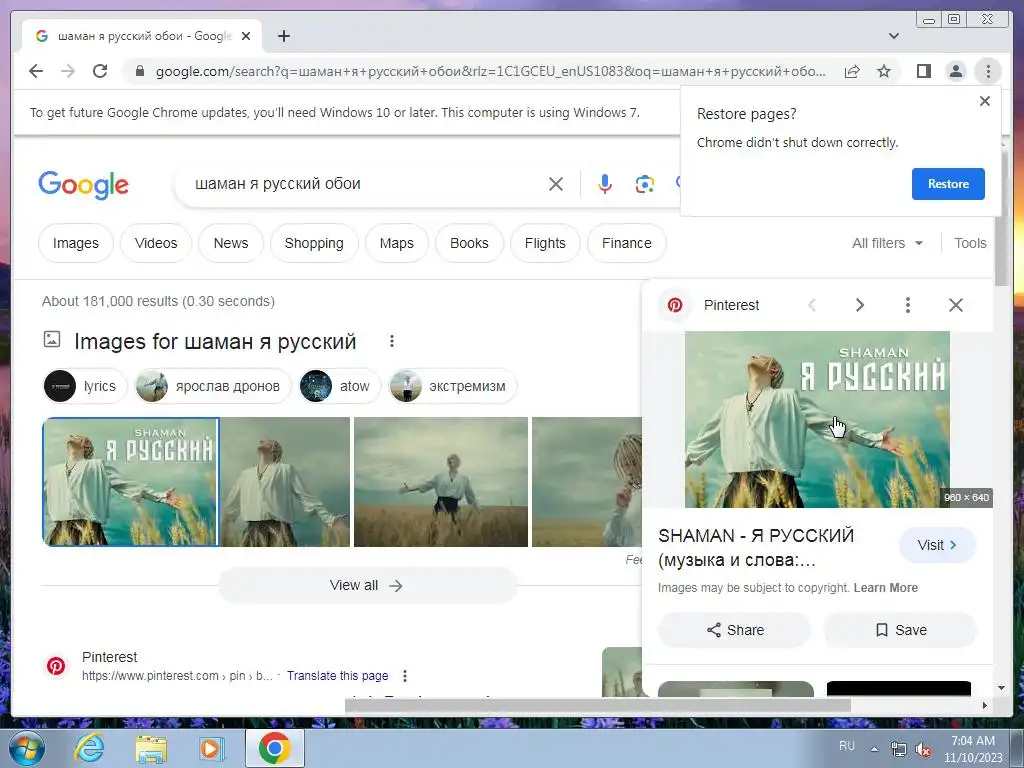This screenshot has height=768, width=1024.
Task: Open Windows Media Player in taskbar
Action: tap(212, 748)
